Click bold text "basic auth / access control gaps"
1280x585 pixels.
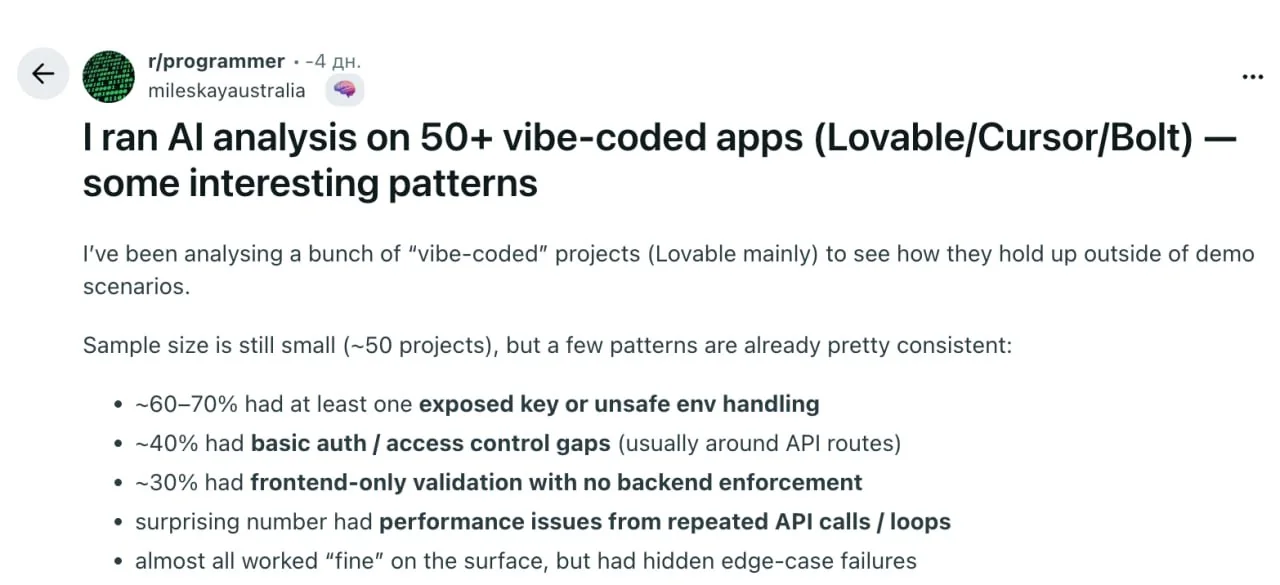430,443
